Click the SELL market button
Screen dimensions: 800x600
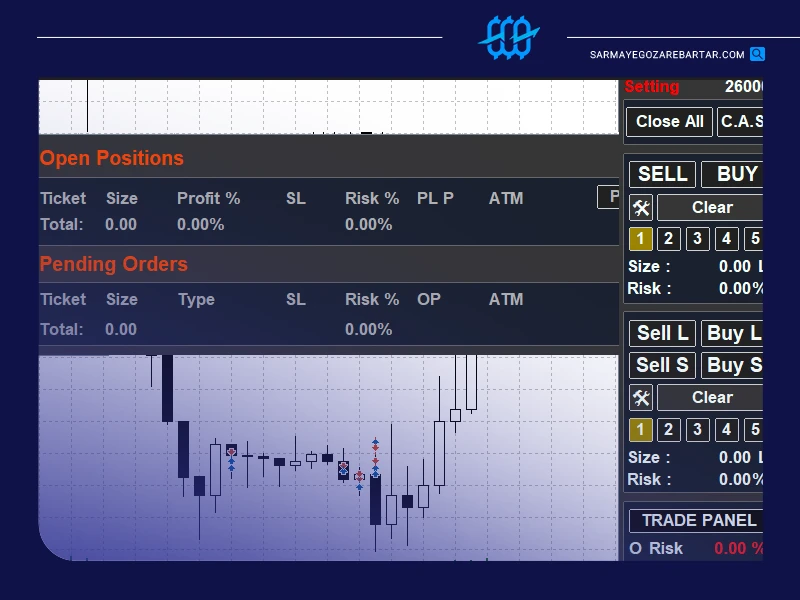pyautogui.click(x=662, y=174)
